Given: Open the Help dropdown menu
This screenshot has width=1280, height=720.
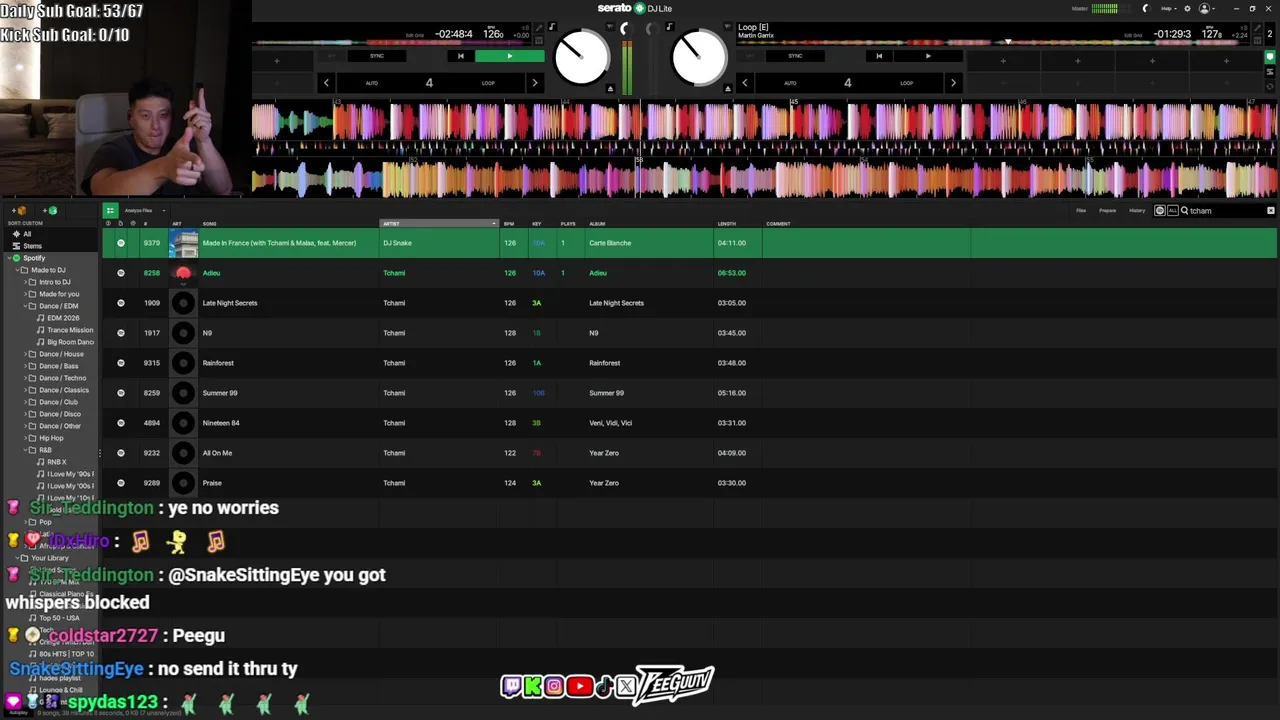Looking at the screenshot, I should tap(1167, 8).
